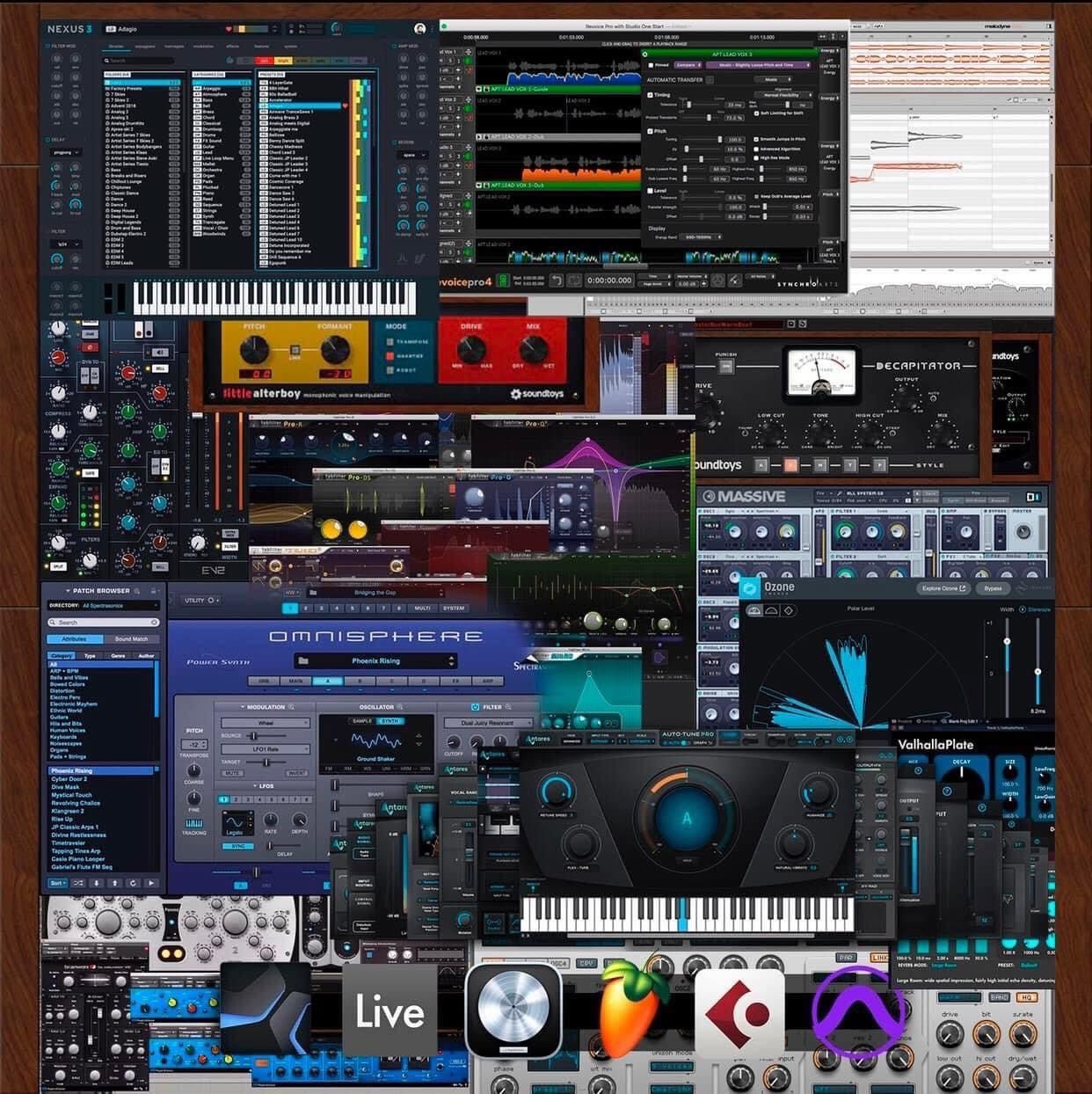Click lock icon in Patch Browser header
Screen dimensions: 1092x1094
pos(153,591)
